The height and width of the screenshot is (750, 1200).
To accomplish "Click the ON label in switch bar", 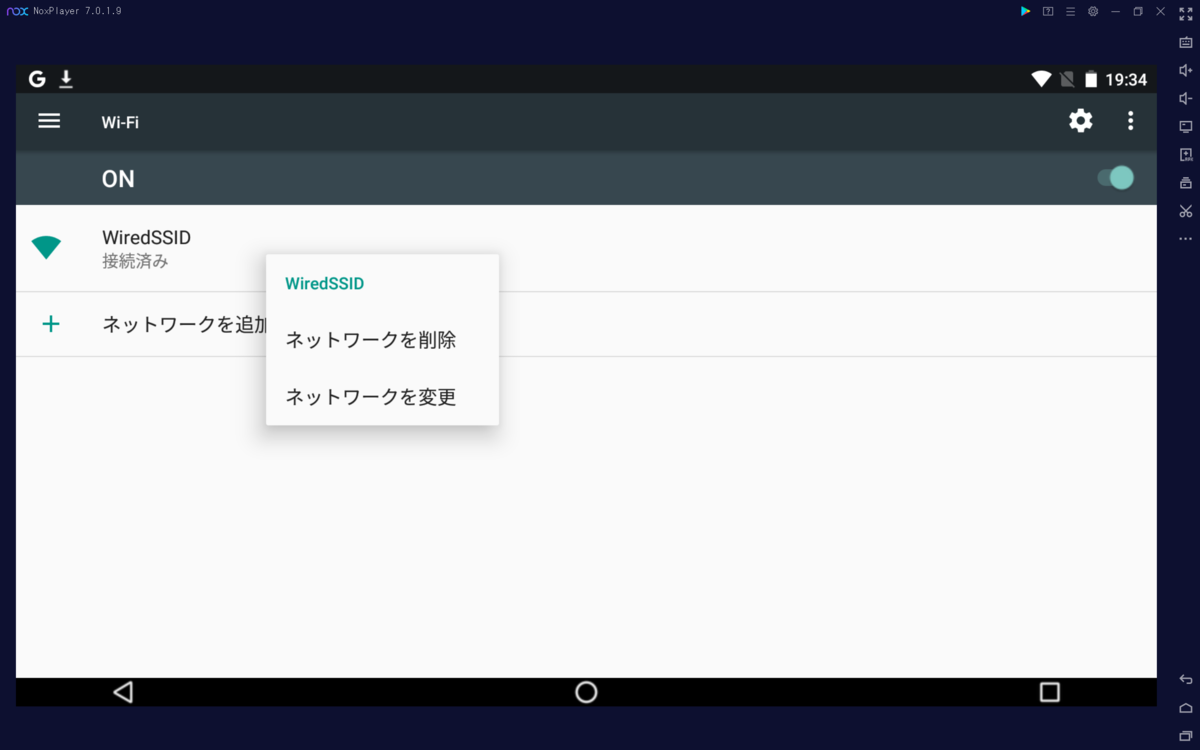I will pyautogui.click(x=118, y=179).
